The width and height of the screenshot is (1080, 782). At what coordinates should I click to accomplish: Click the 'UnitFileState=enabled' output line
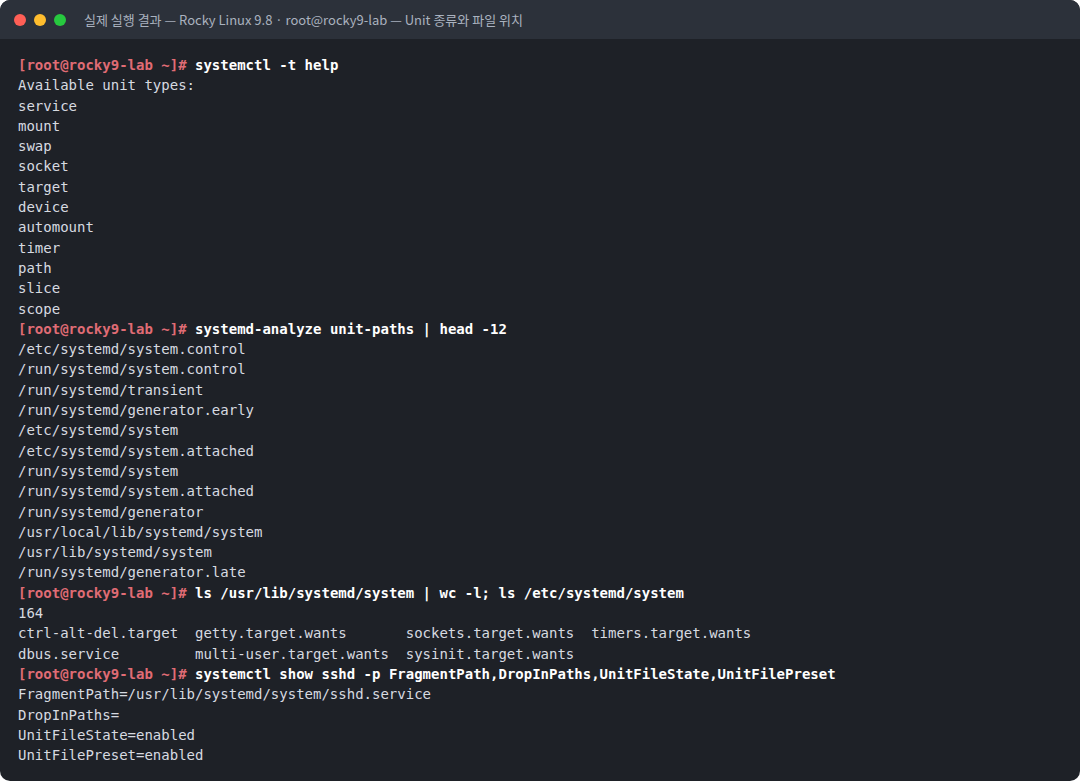coord(106,735)
